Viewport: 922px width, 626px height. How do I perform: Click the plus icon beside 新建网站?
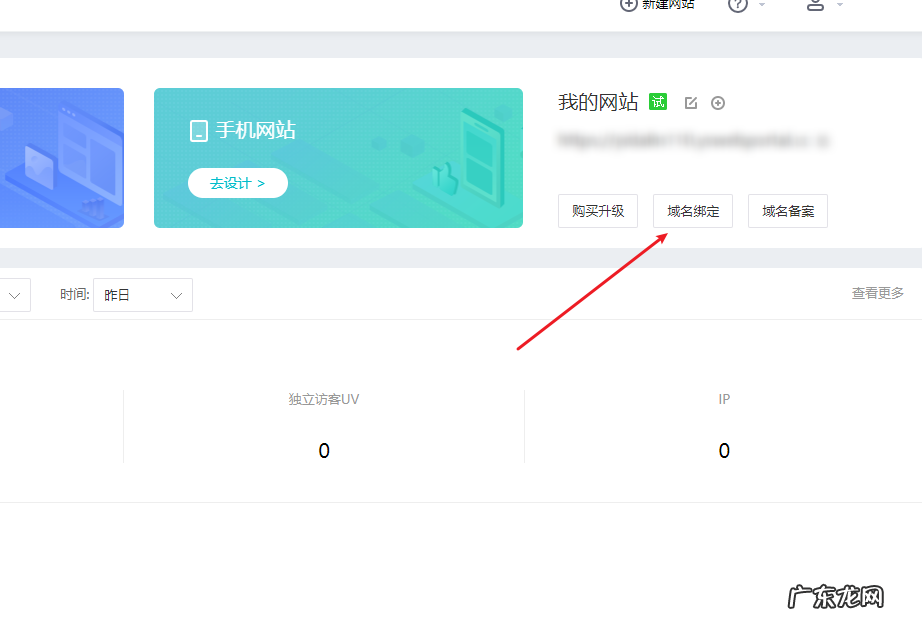tap(628, 5)
